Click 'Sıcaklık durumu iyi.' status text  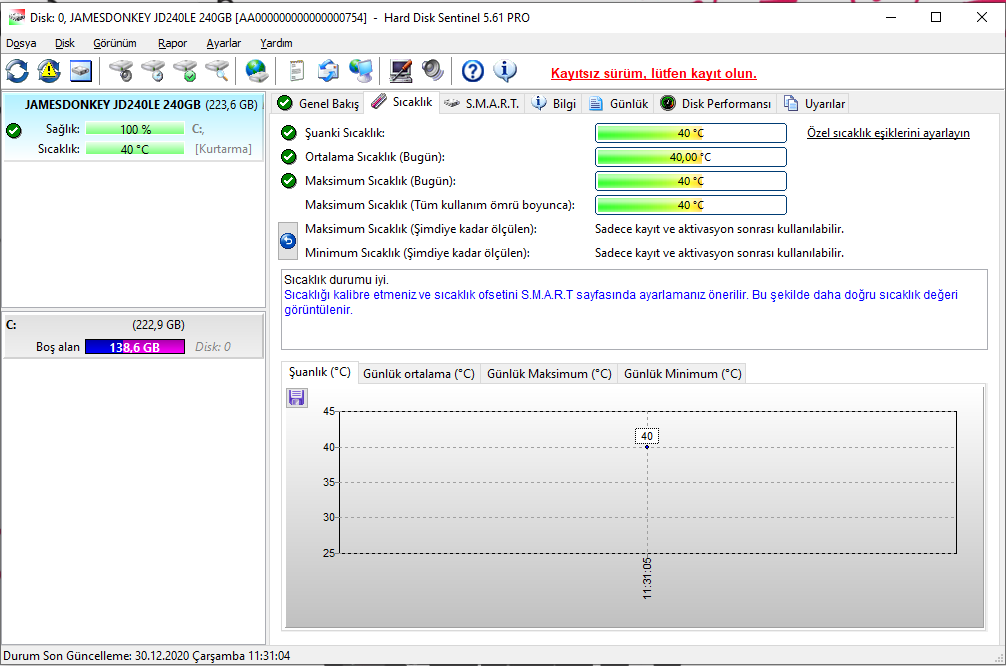coord(336,280)
